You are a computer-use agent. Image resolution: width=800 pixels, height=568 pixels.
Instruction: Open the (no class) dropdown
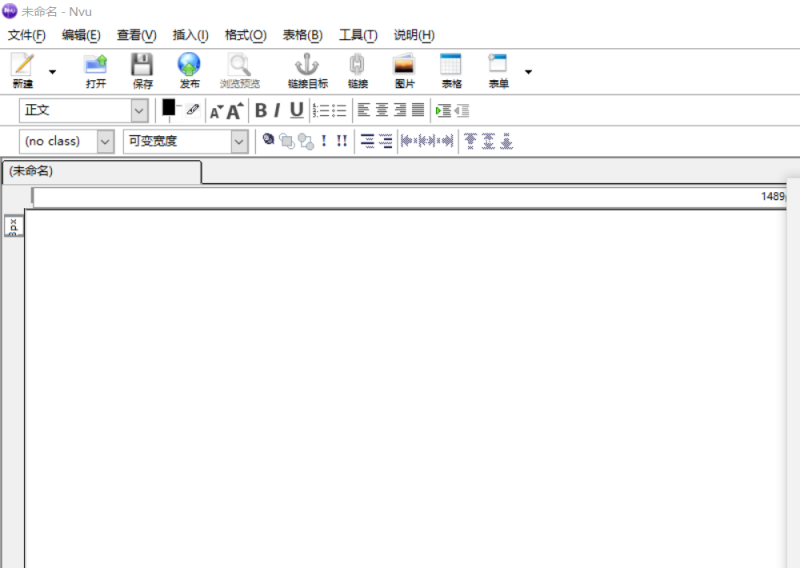[x=106, y=141]
